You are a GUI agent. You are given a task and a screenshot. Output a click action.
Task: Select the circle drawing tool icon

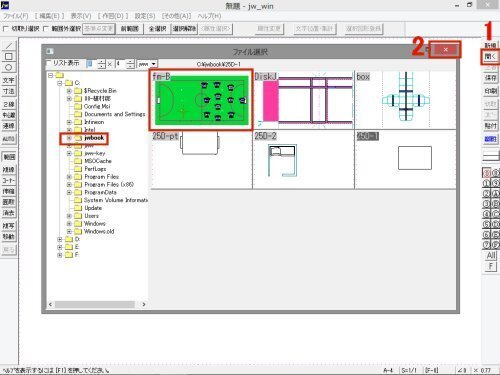pyautogui.click(x=9, y=67)
